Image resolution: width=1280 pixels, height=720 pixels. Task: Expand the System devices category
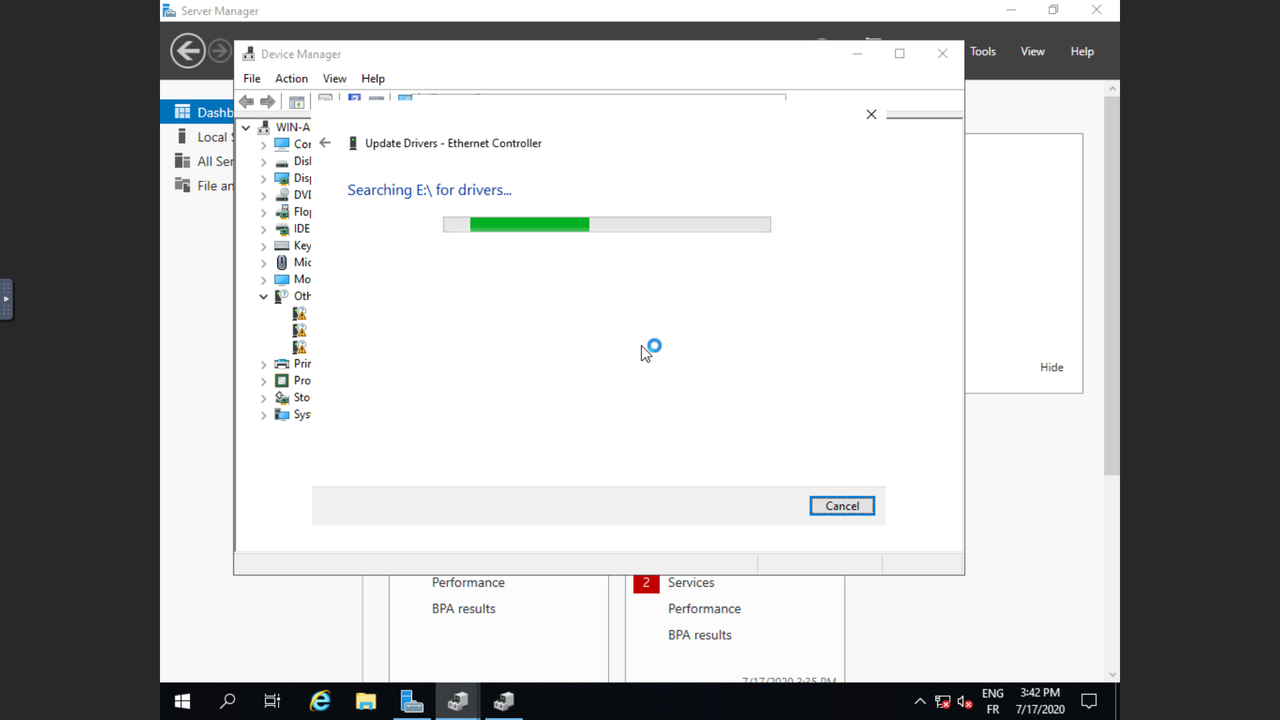coord(264,415)
